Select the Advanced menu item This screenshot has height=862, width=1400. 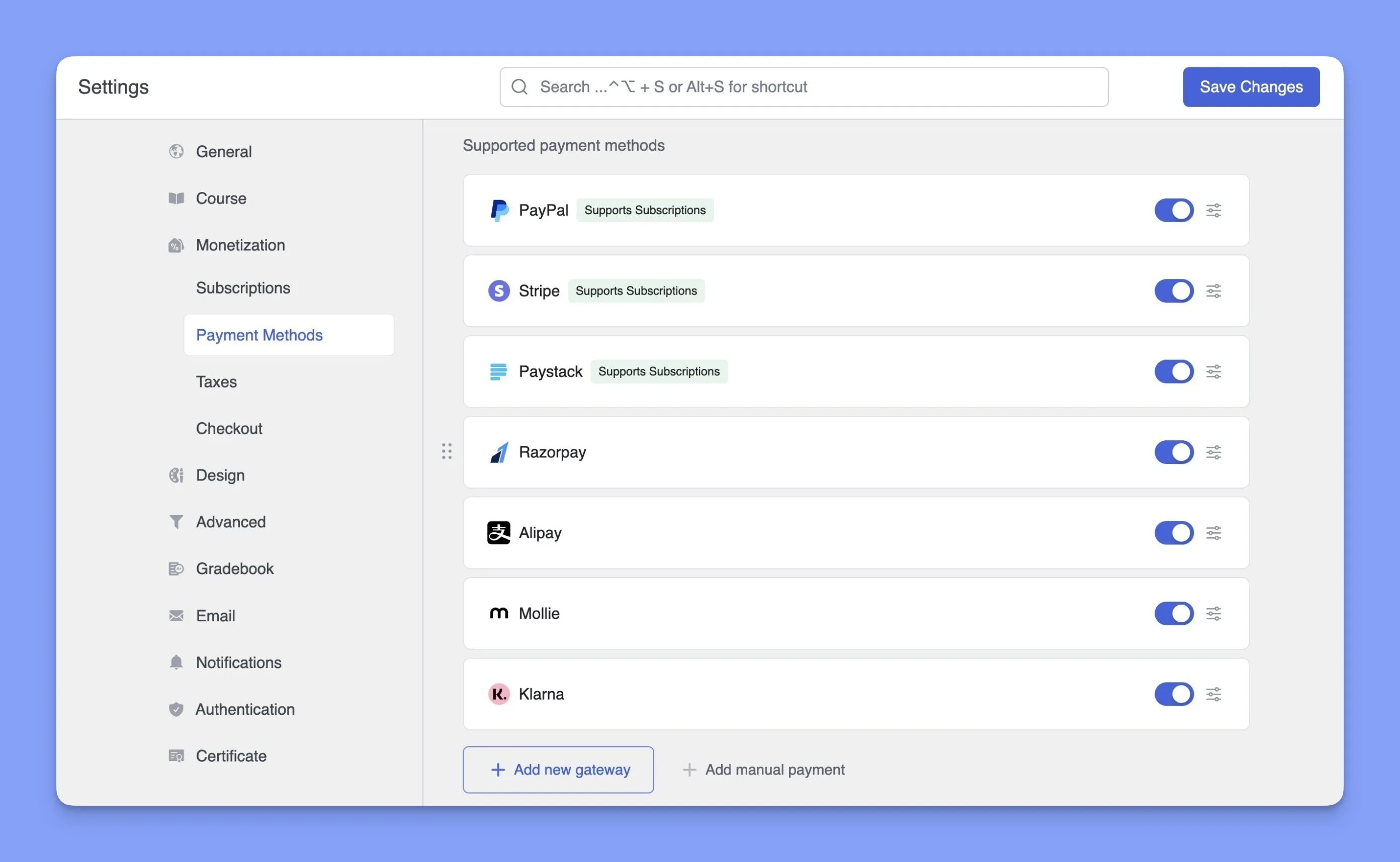pos(231,522)
